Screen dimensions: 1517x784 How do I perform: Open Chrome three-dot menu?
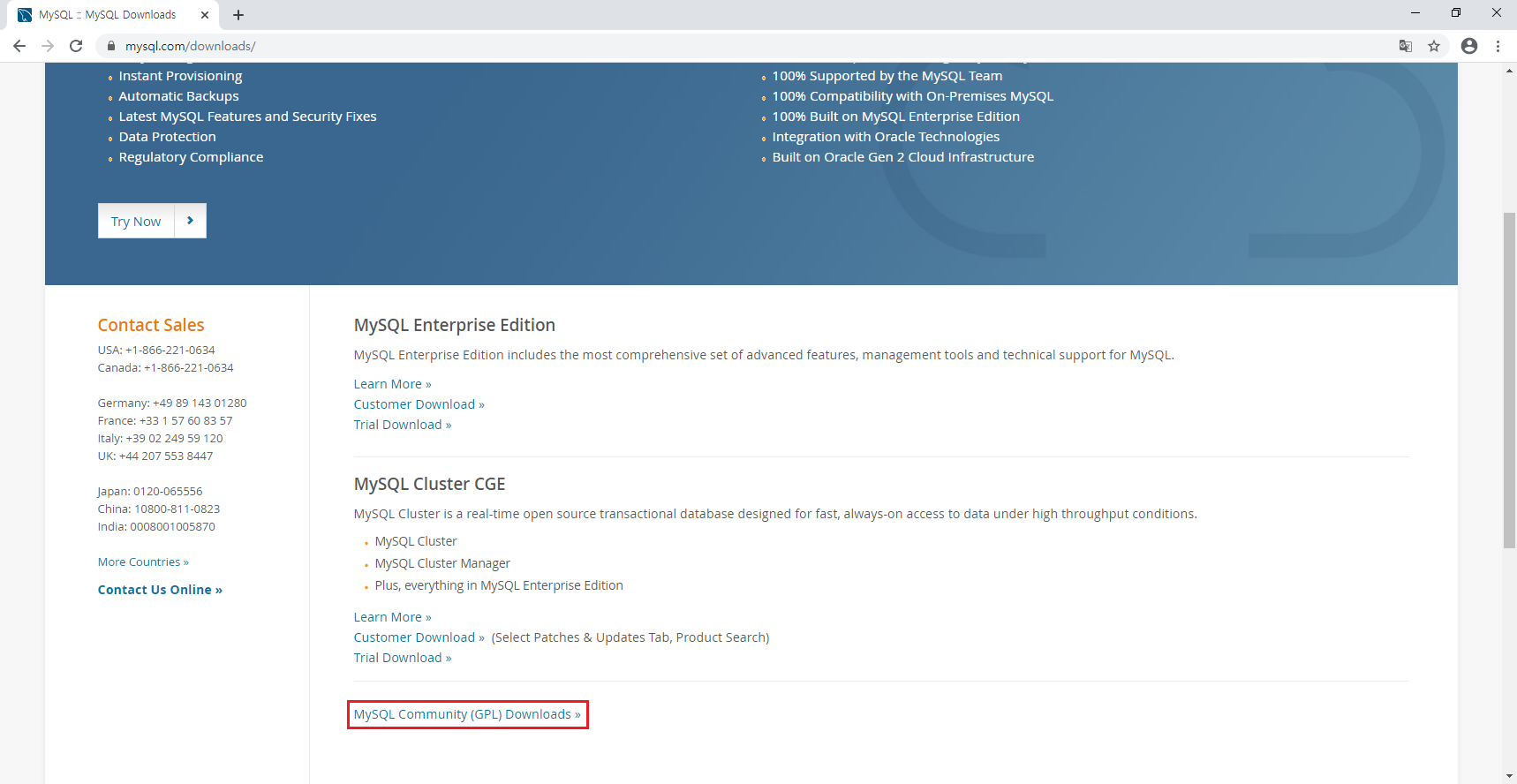click(1498, 46)
